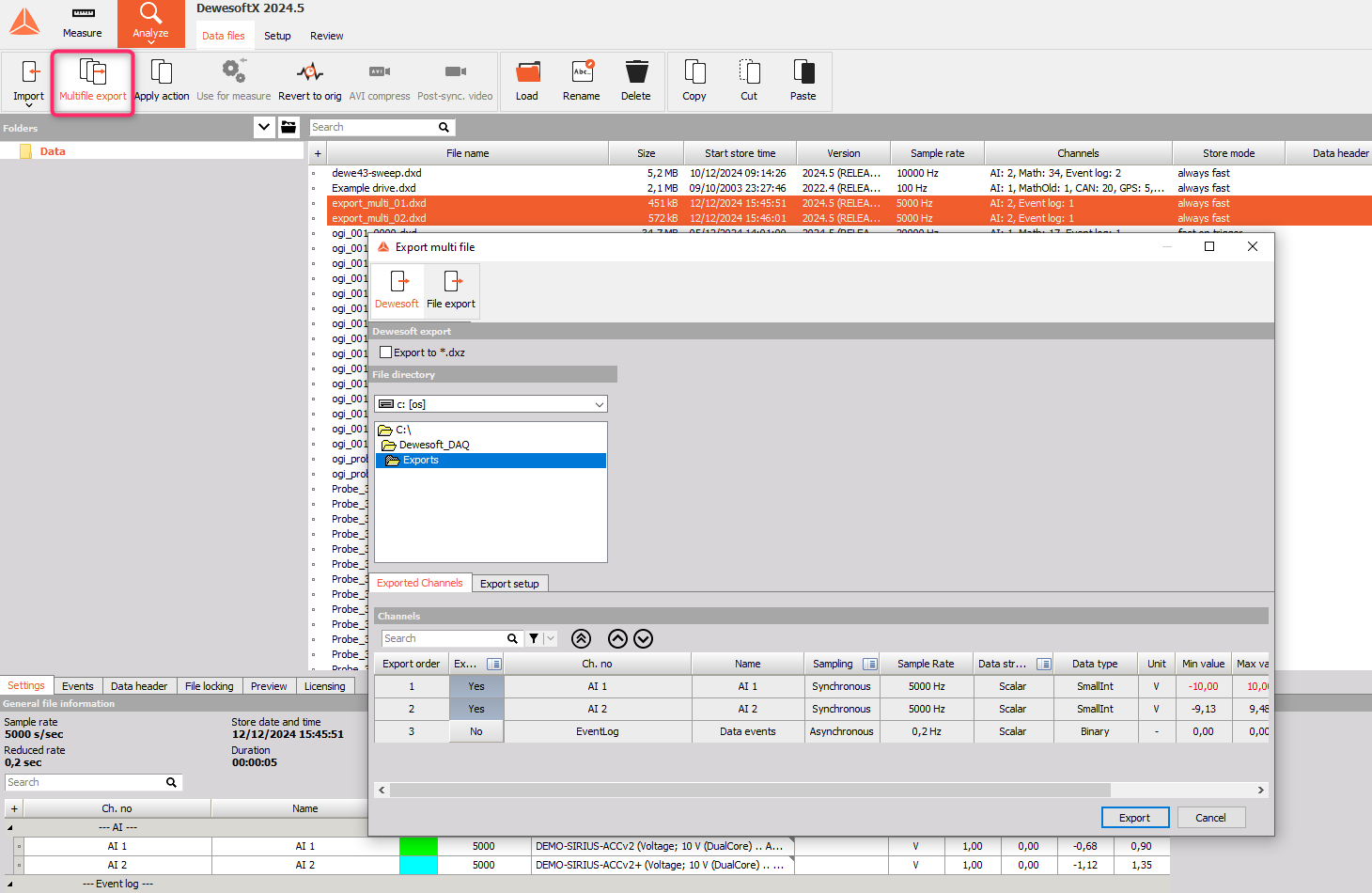Enable the Export to *.dxz checkbox
The width and height of the screenshot is (1372, 893).
385,352
